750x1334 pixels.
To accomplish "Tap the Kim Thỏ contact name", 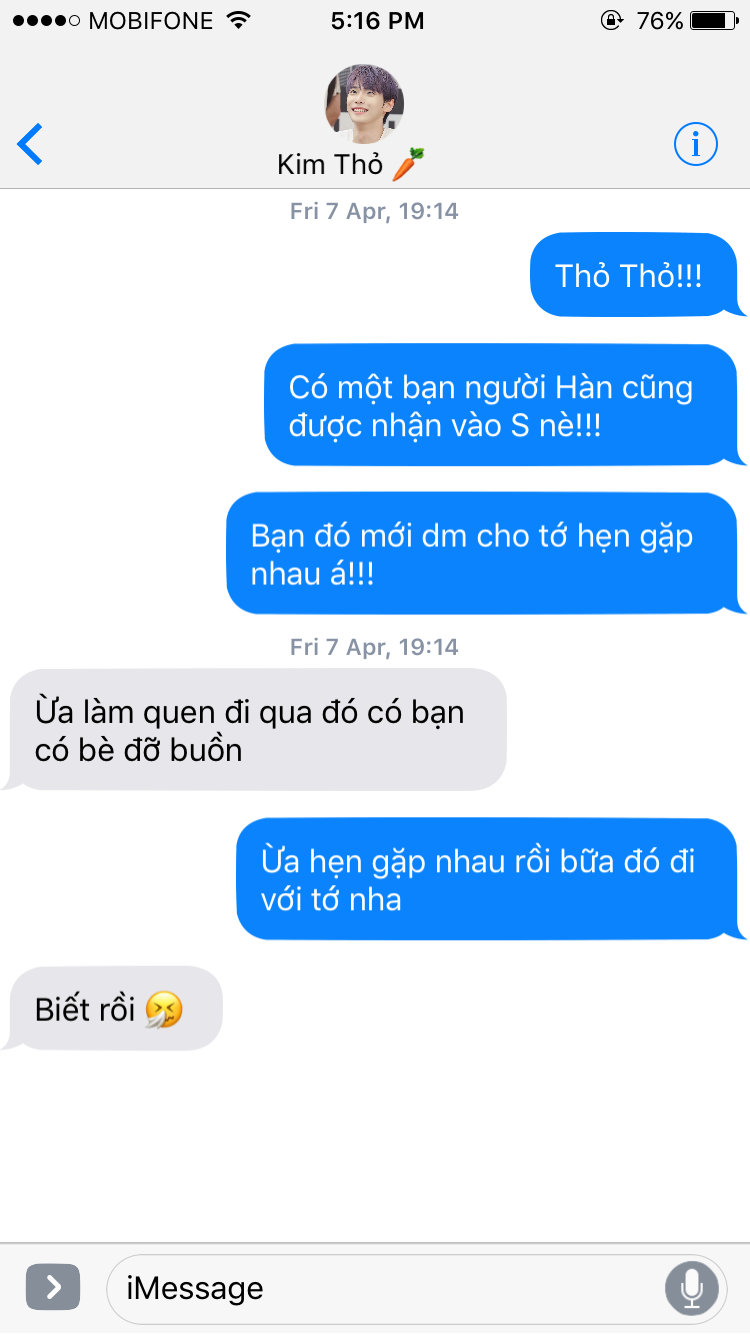I will click(x=330, y=164).
